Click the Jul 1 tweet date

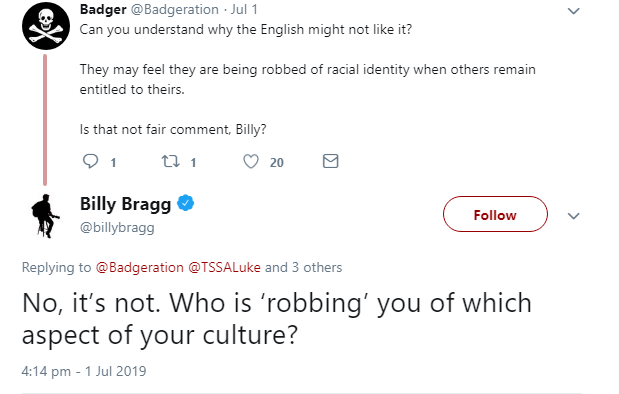[244, 9]
